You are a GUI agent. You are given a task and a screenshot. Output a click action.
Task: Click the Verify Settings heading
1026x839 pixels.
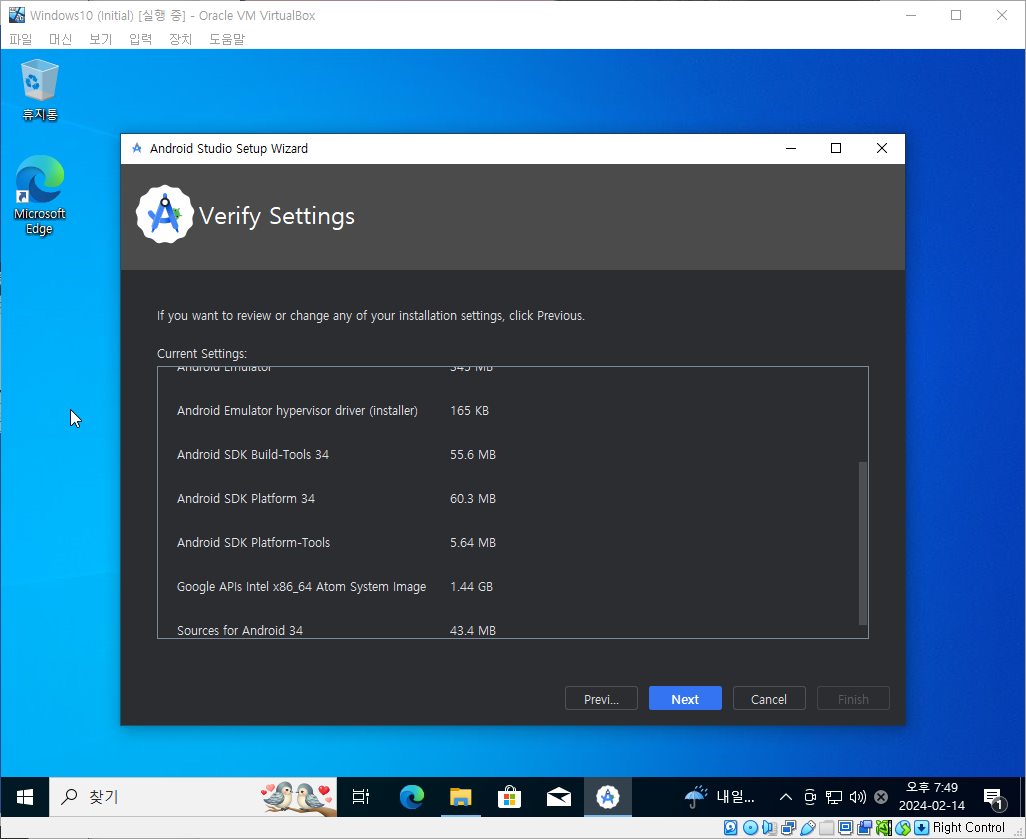(x=277, y=216)
